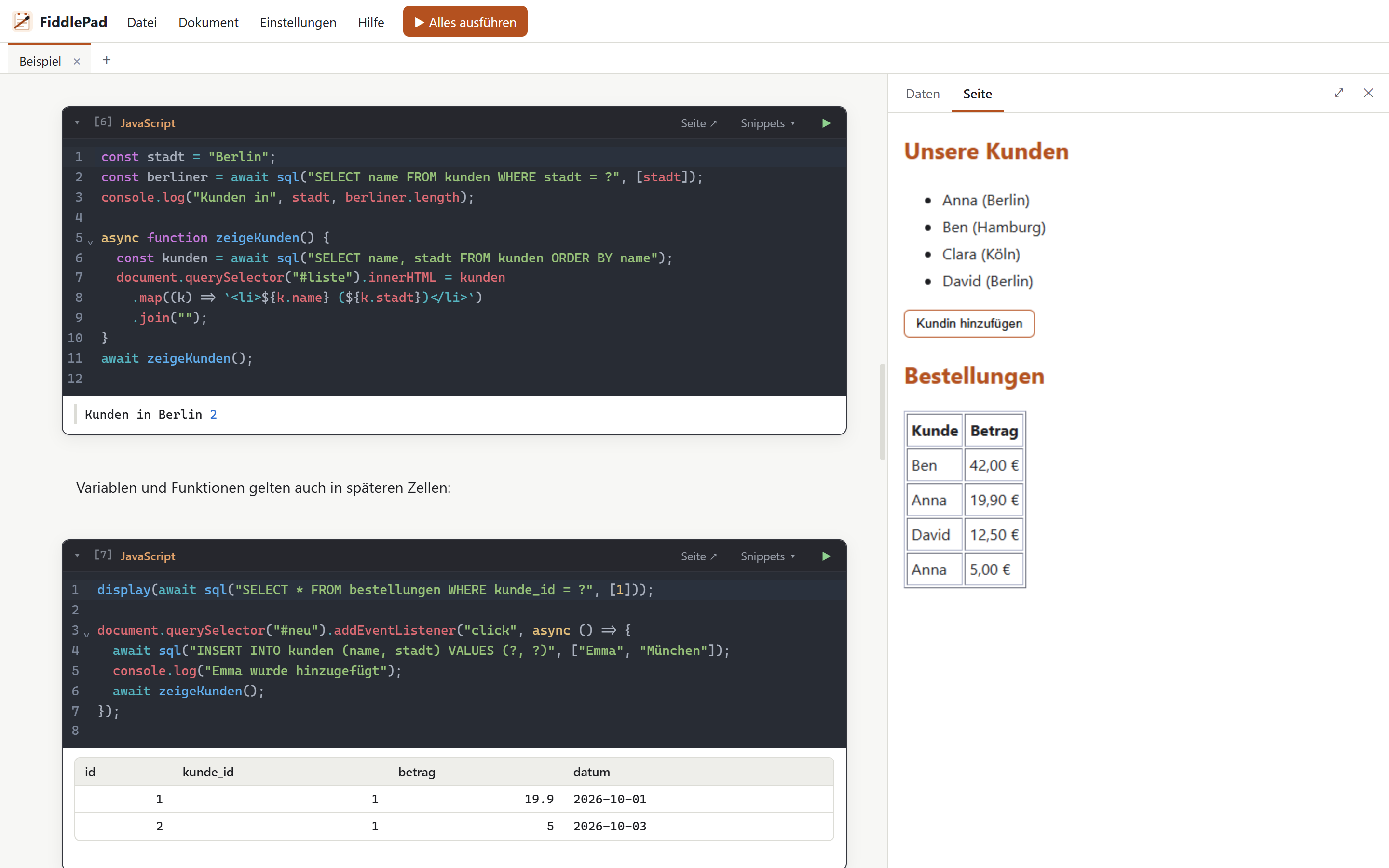The image size is (1389, 868).
Task: Collapse cell [6] with its triangle
Action: 77,123
